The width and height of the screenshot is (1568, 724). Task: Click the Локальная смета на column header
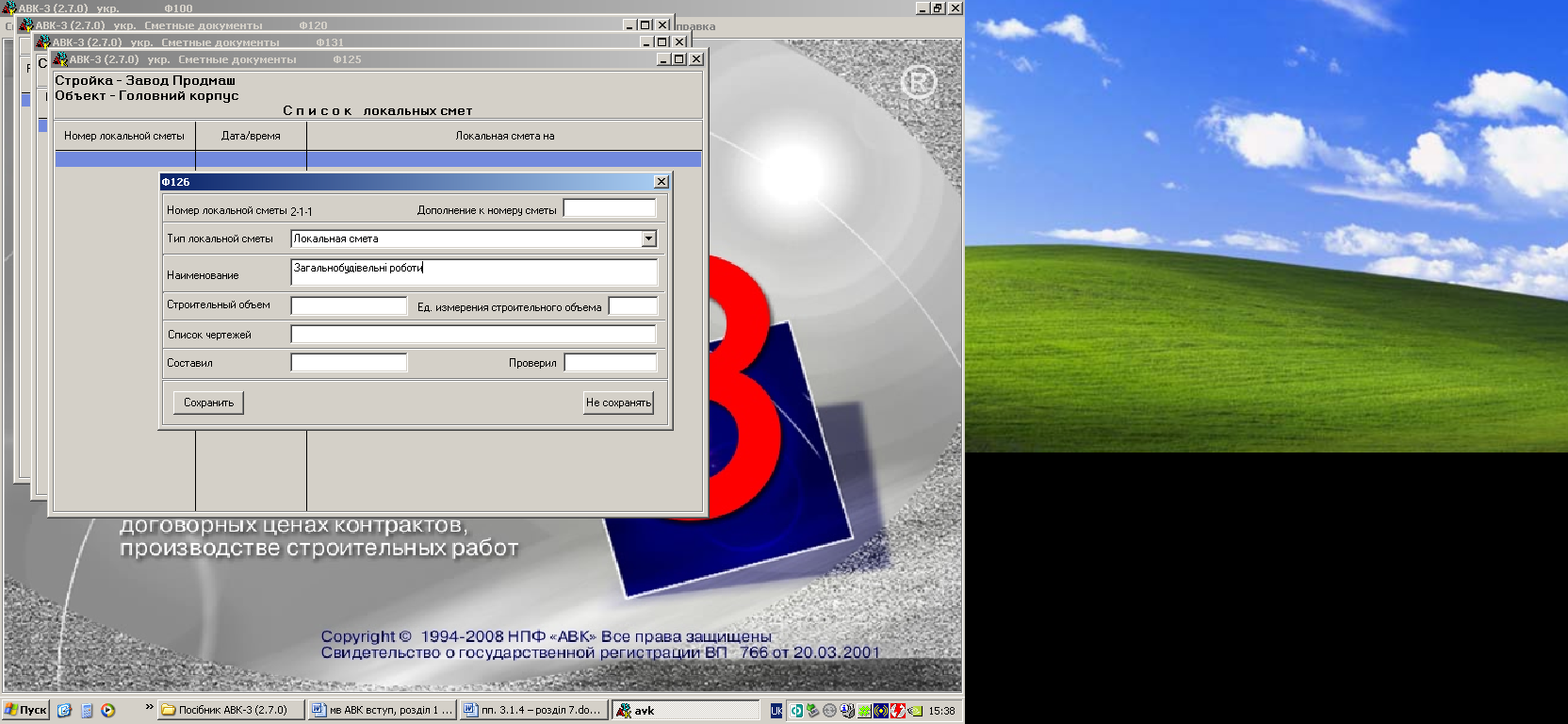click(504, 136)
